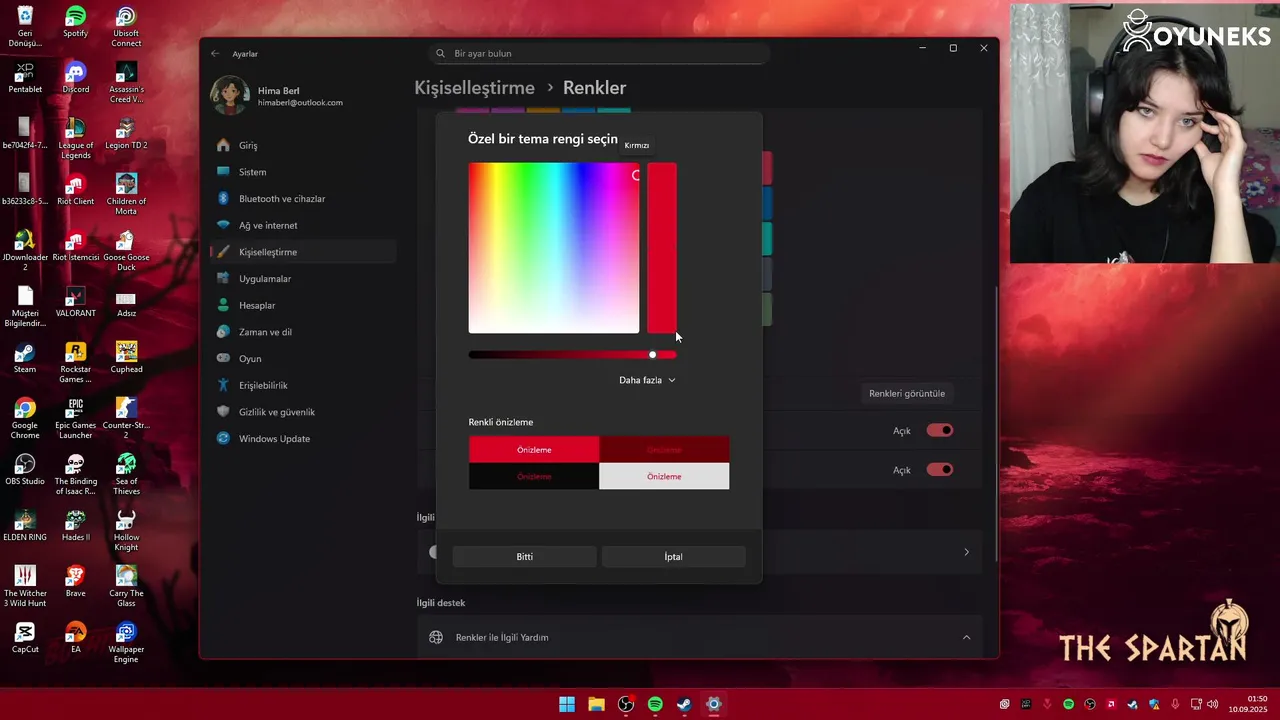Select Kişiselleştirme in sidebar
1280x720 pixels.
coord(304,252)
